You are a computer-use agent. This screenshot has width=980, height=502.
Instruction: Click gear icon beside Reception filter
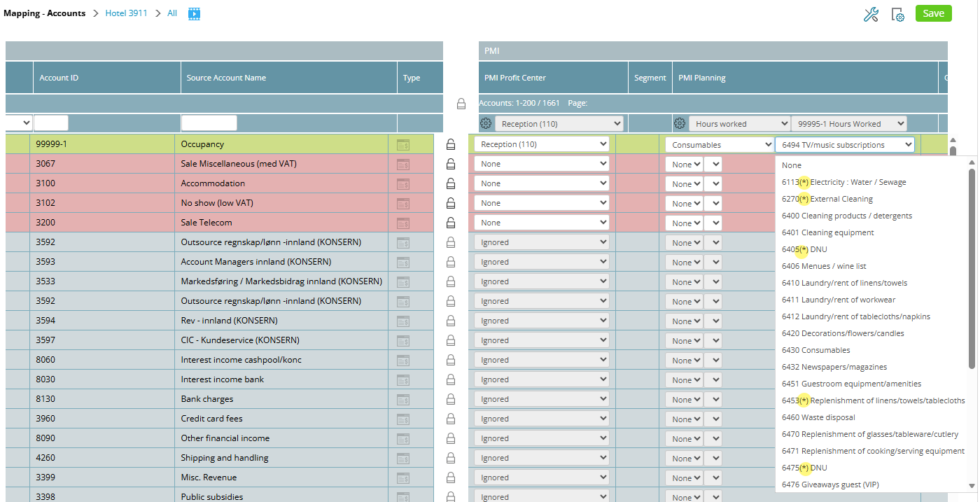(x=486, y=124)
